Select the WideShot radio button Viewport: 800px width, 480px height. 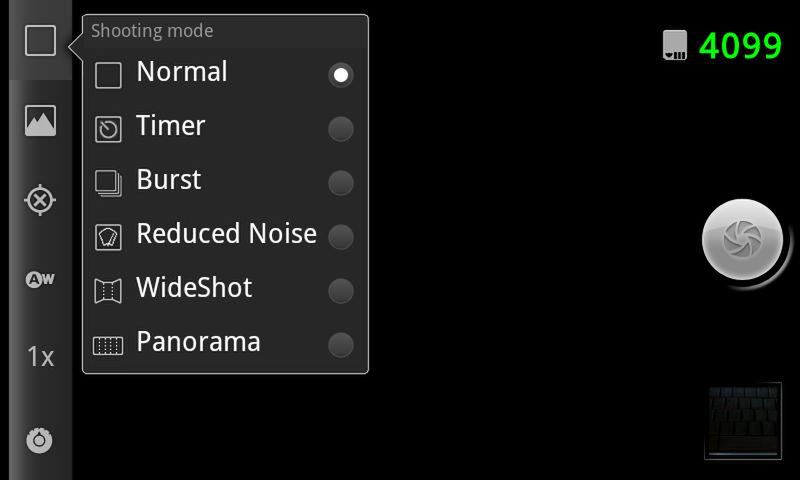point(341,291)
